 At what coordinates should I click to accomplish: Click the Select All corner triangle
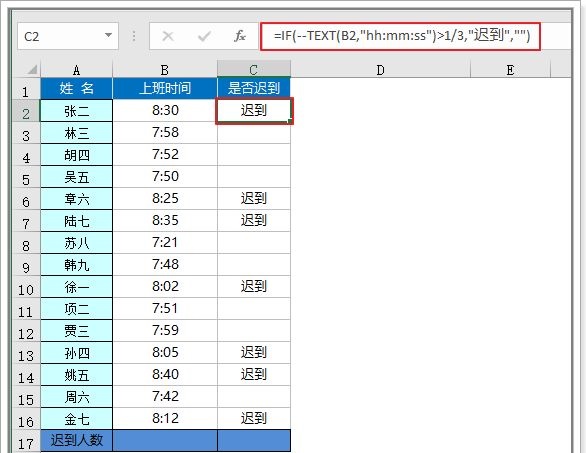[x=32, y=70]
